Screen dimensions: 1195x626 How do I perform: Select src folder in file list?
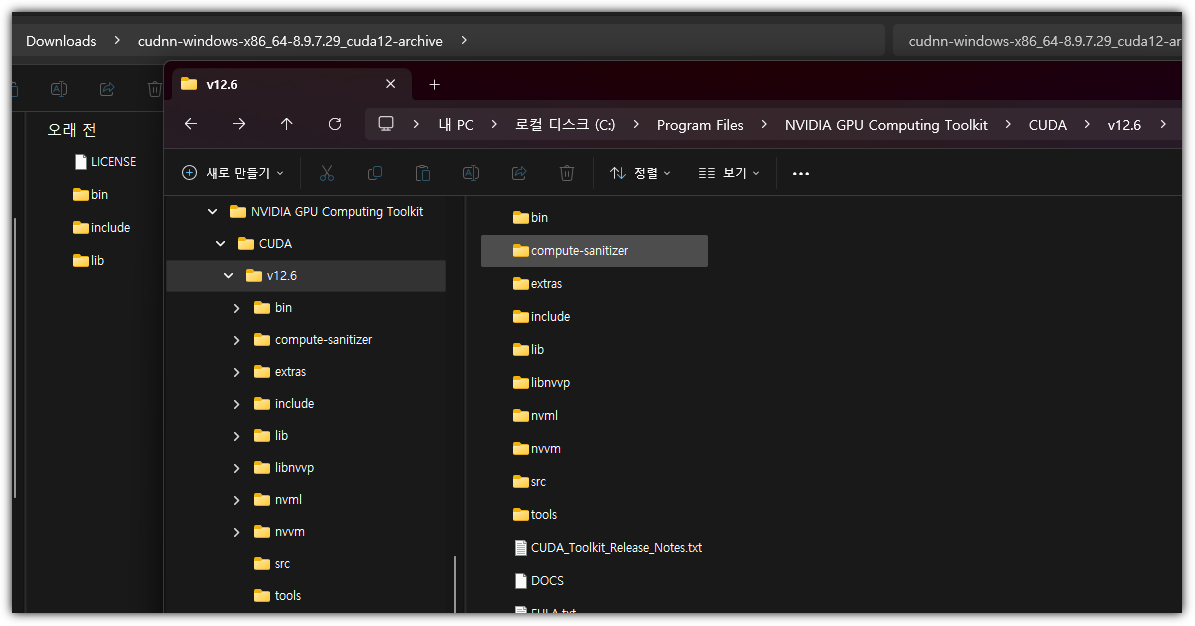(530, 481)
